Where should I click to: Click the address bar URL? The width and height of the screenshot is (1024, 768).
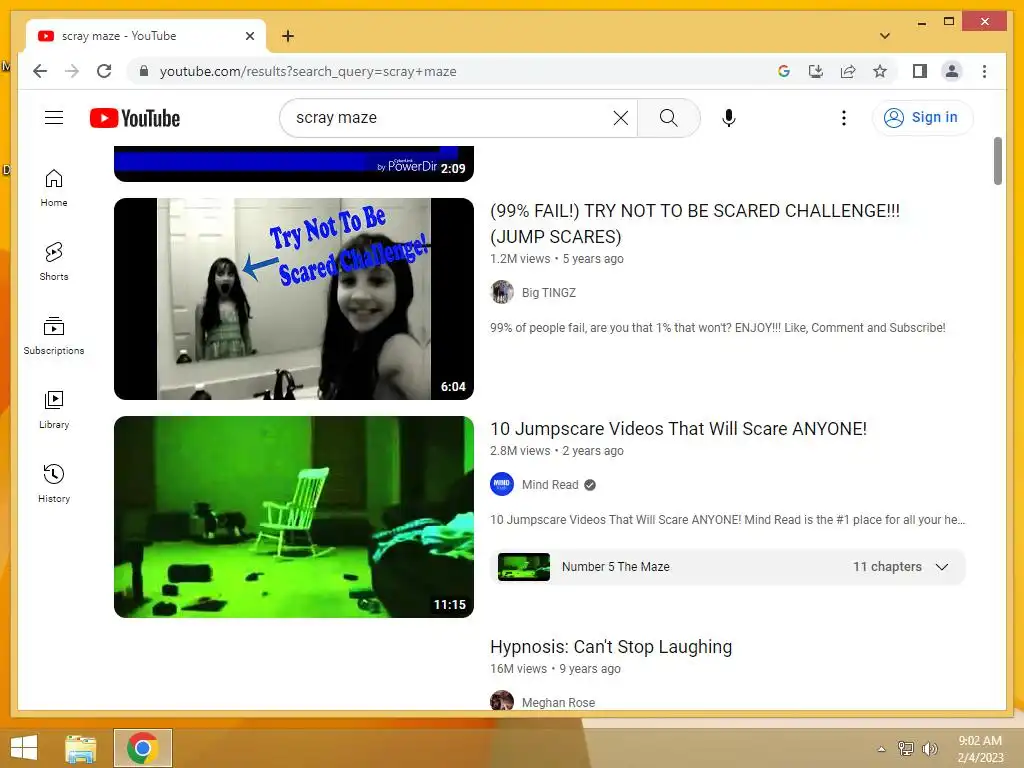(x=308, y=71)
